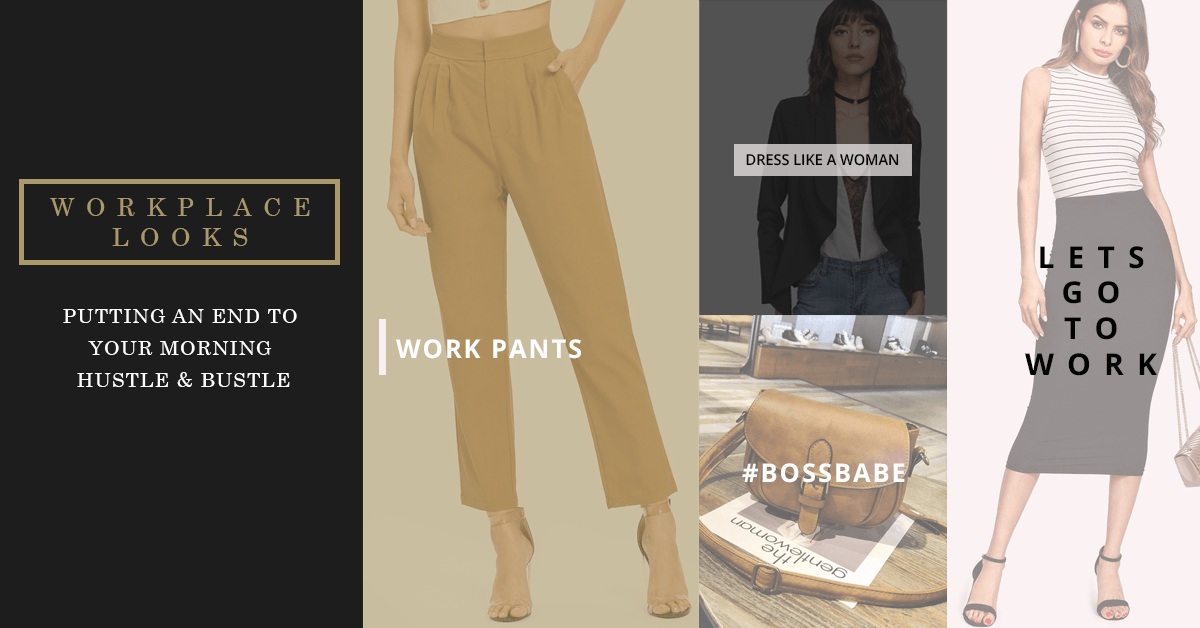Viewport: 1200px width, 628px height.
Task: Click the white vertical bar beside WORK PANTS
Action: pos(382,347)
